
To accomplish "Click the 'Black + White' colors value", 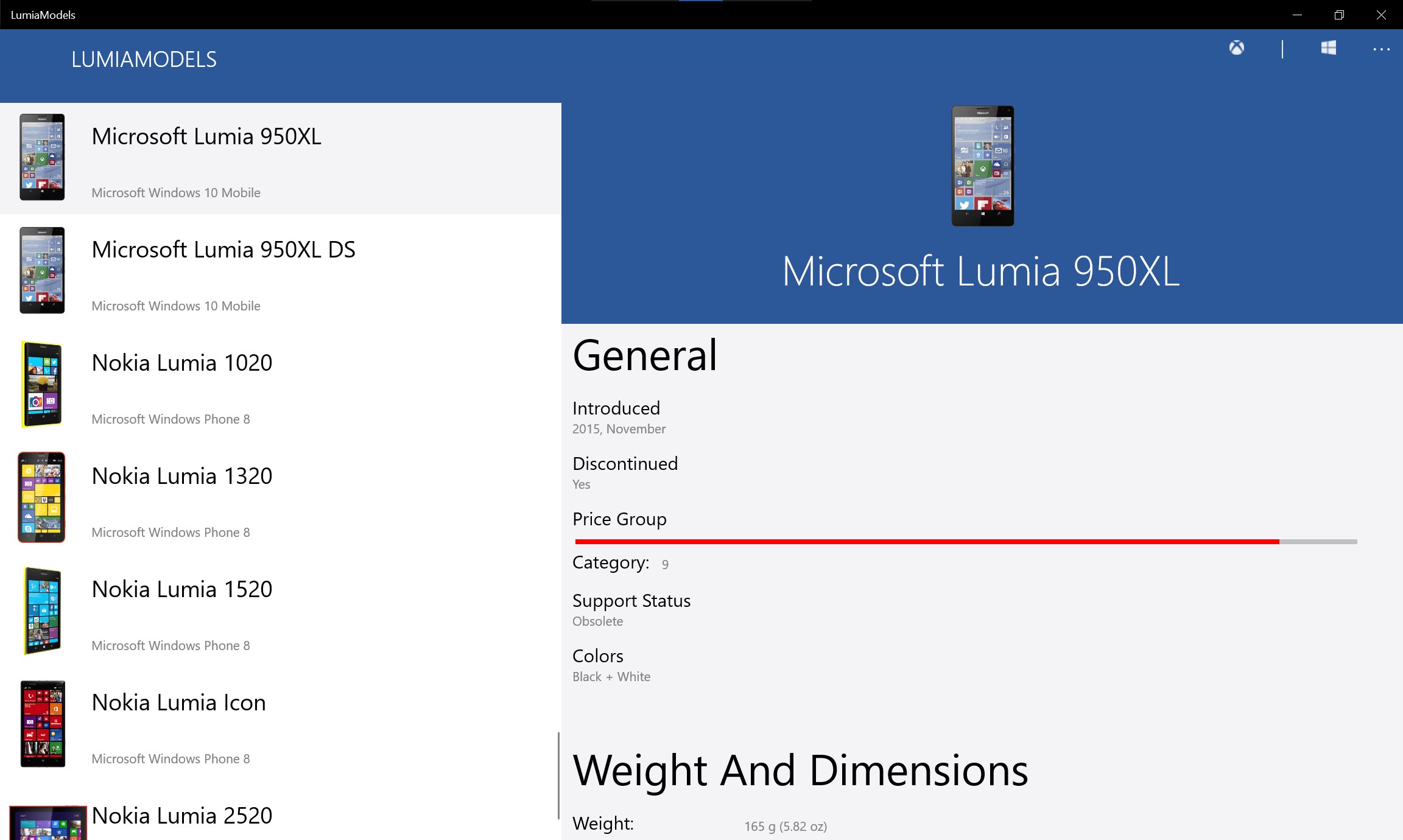I will click(611, 677).
